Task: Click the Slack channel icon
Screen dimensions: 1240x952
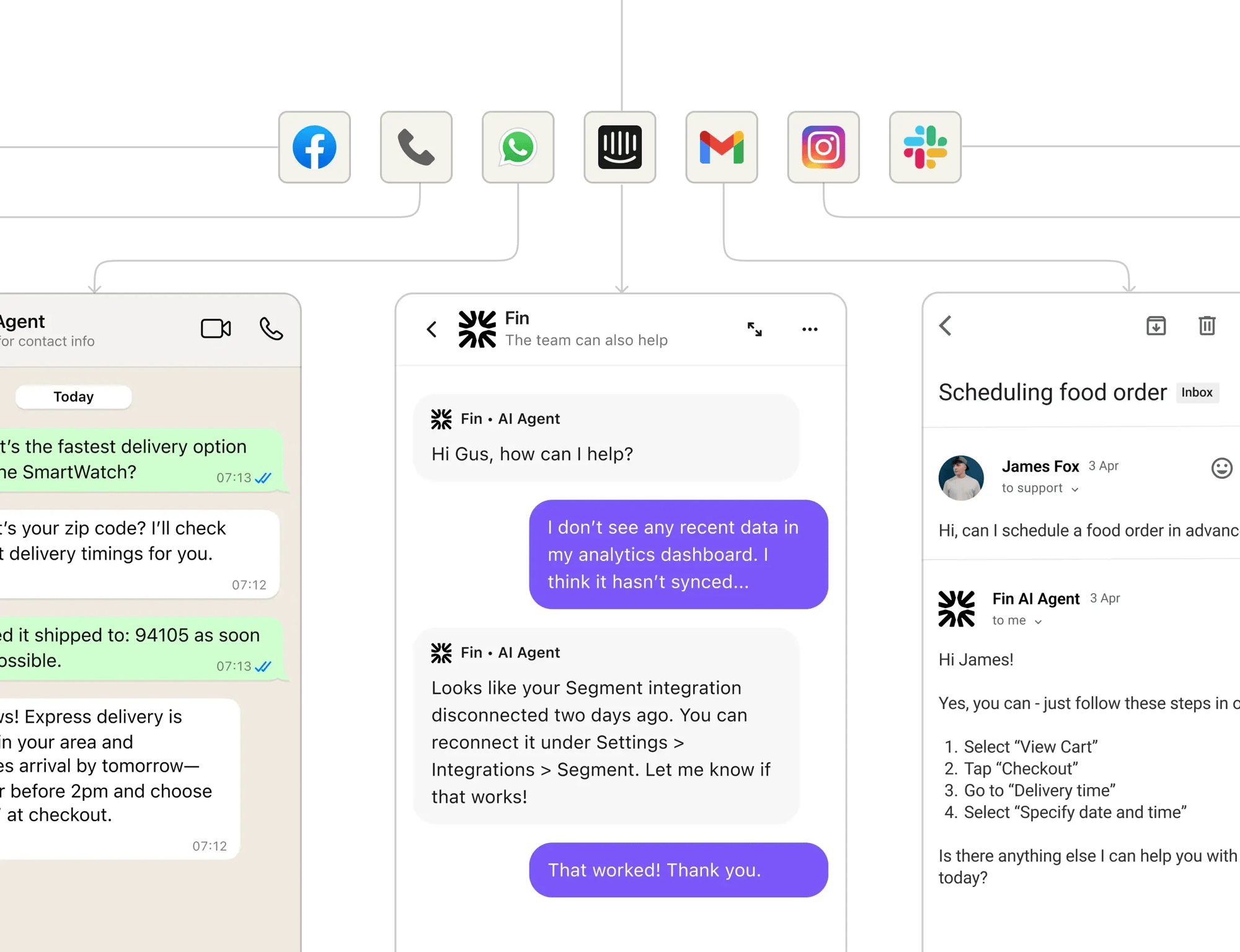Action: (x=925, y=147)
